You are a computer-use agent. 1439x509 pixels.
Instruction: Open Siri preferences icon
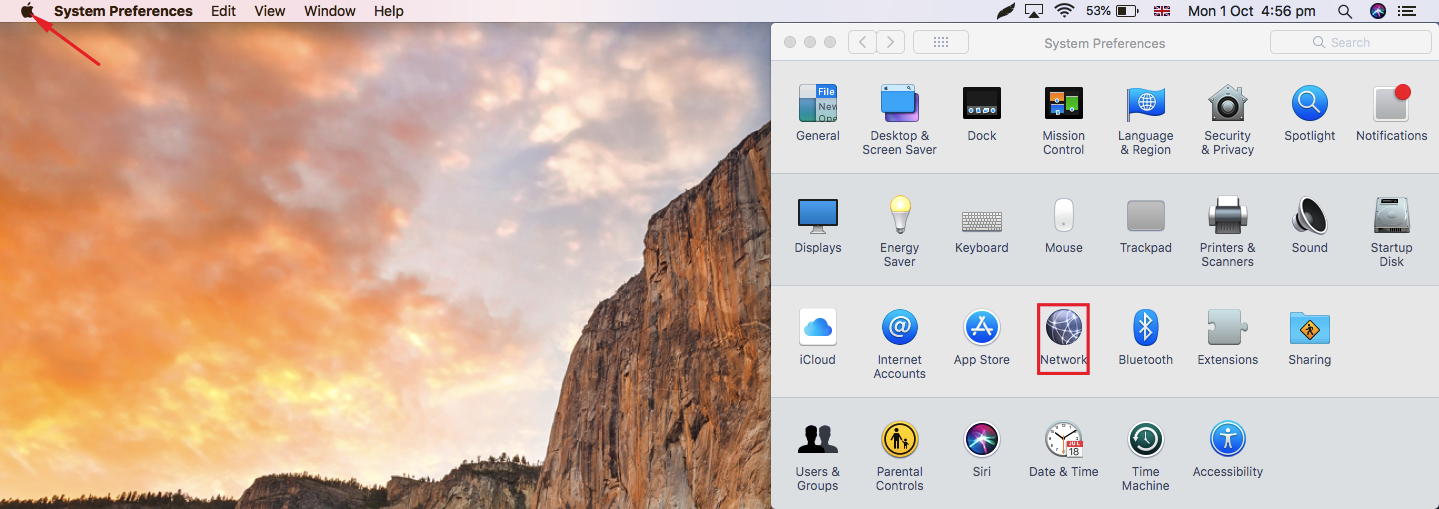(981, 440)
